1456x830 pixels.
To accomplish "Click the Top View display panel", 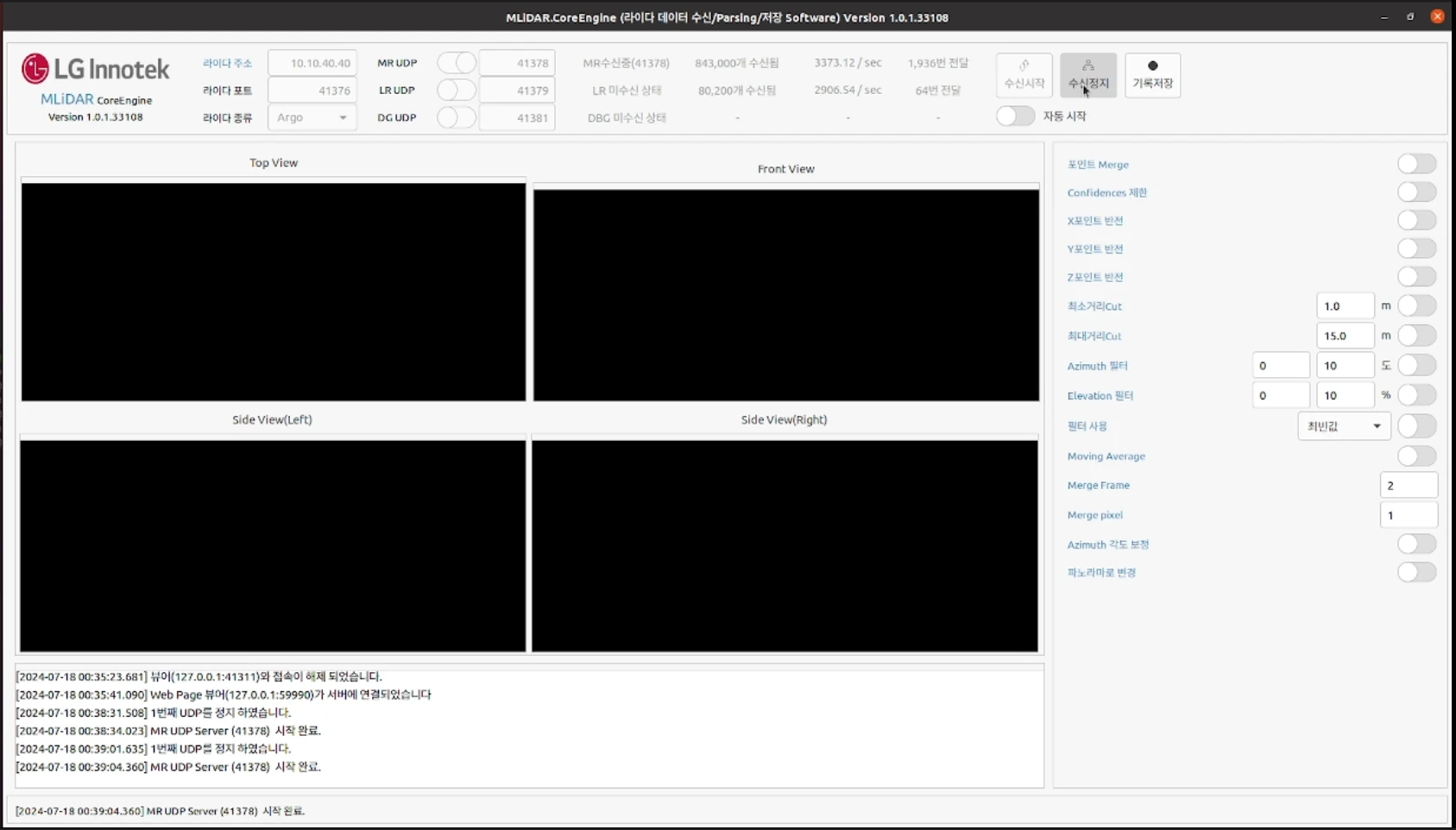I will [x=274, y=292].
